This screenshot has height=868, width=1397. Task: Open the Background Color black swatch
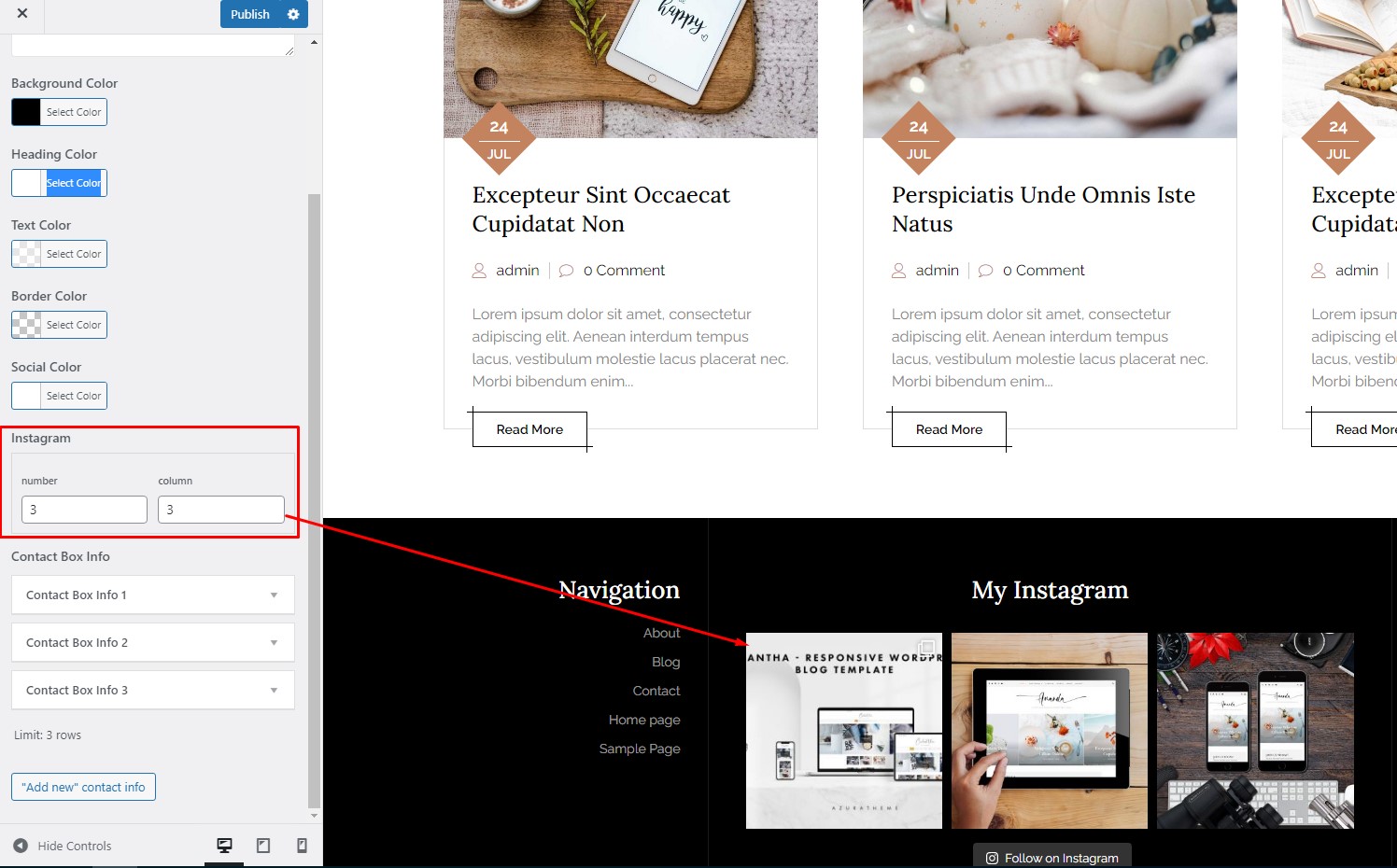[x=26, y=112]
